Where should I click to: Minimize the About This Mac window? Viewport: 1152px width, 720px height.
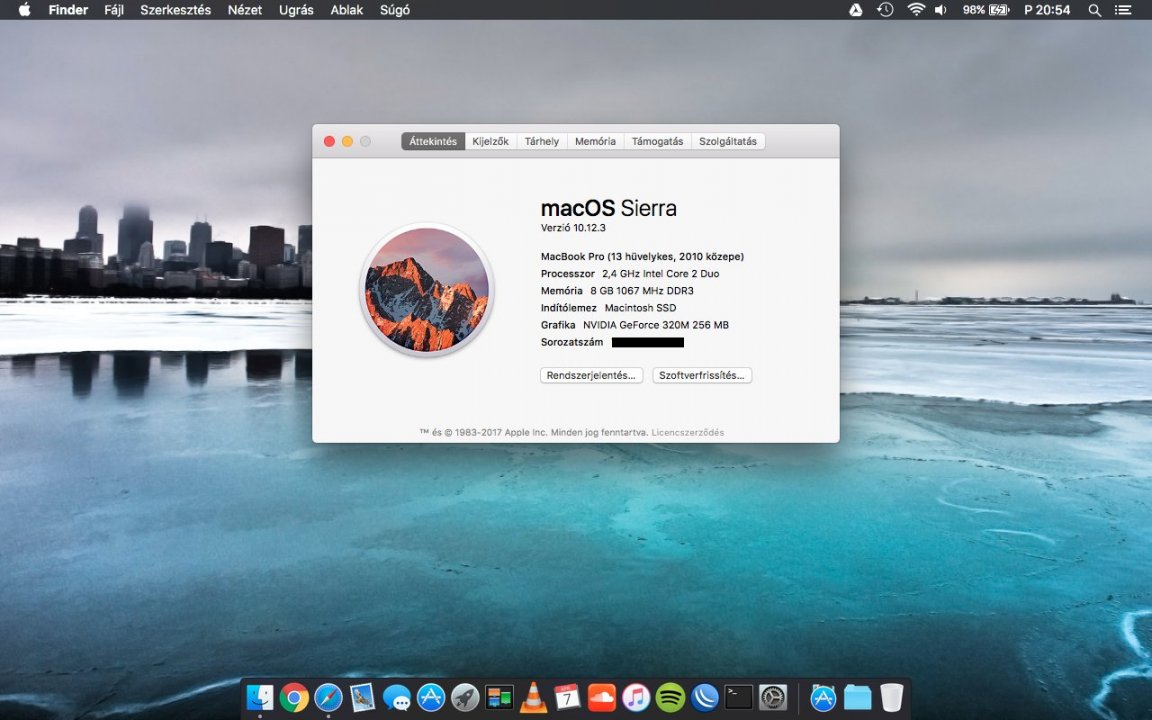(348, 141)
